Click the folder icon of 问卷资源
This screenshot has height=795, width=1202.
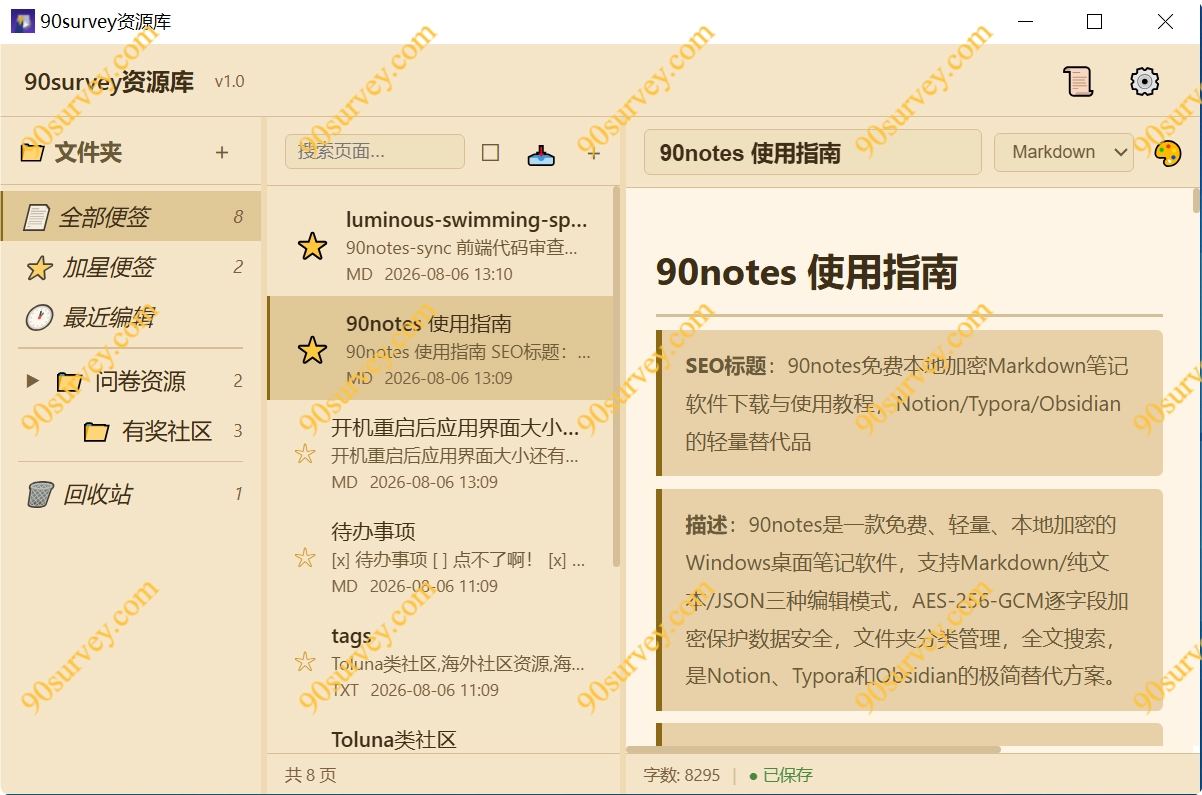coord(69,382)
